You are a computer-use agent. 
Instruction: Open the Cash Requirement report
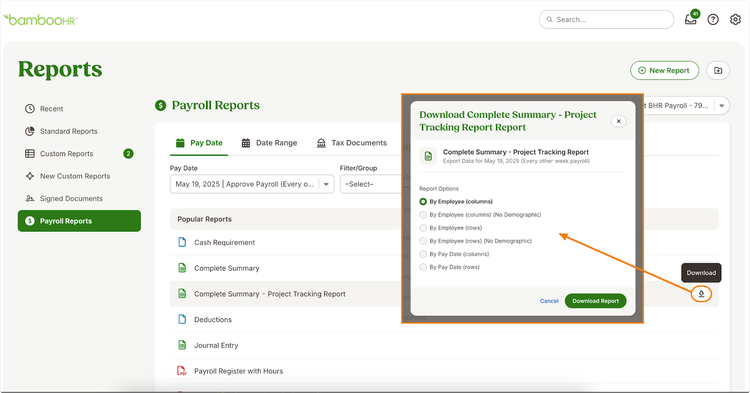224,242
